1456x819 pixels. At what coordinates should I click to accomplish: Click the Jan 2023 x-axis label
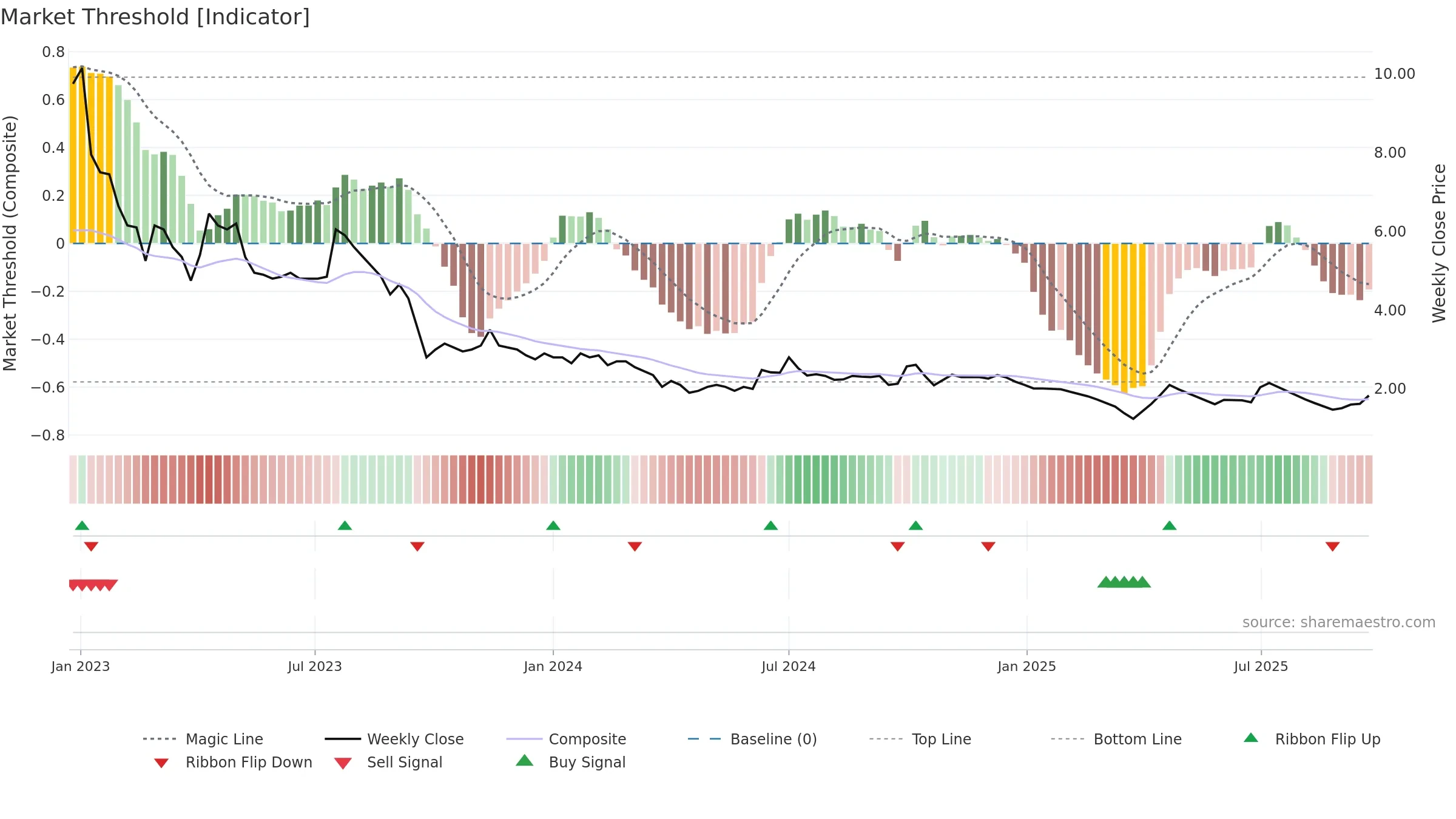tap(81, 667)
